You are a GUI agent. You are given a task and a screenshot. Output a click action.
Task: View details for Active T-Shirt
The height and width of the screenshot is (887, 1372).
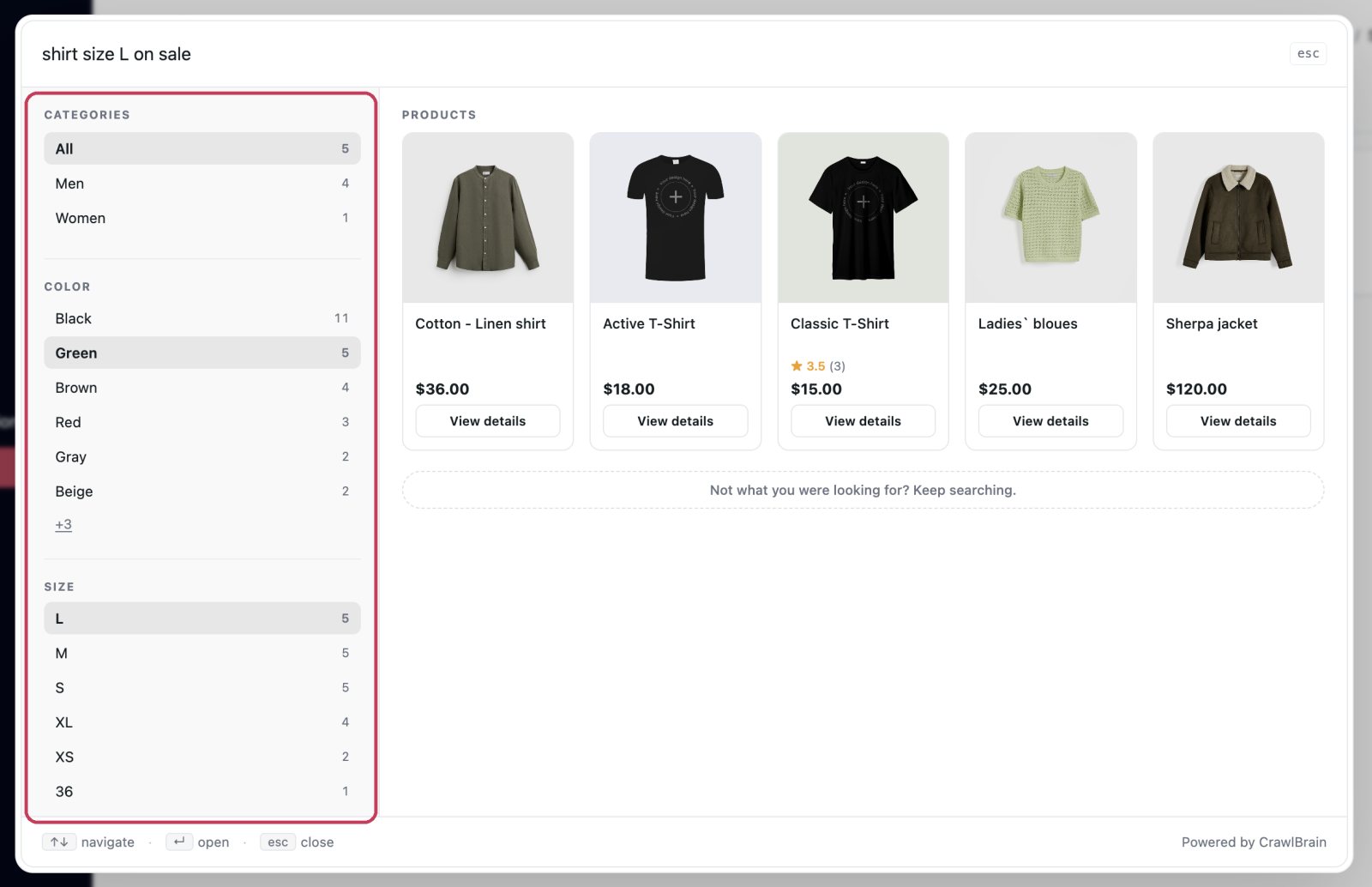click(x=676, y=421)
